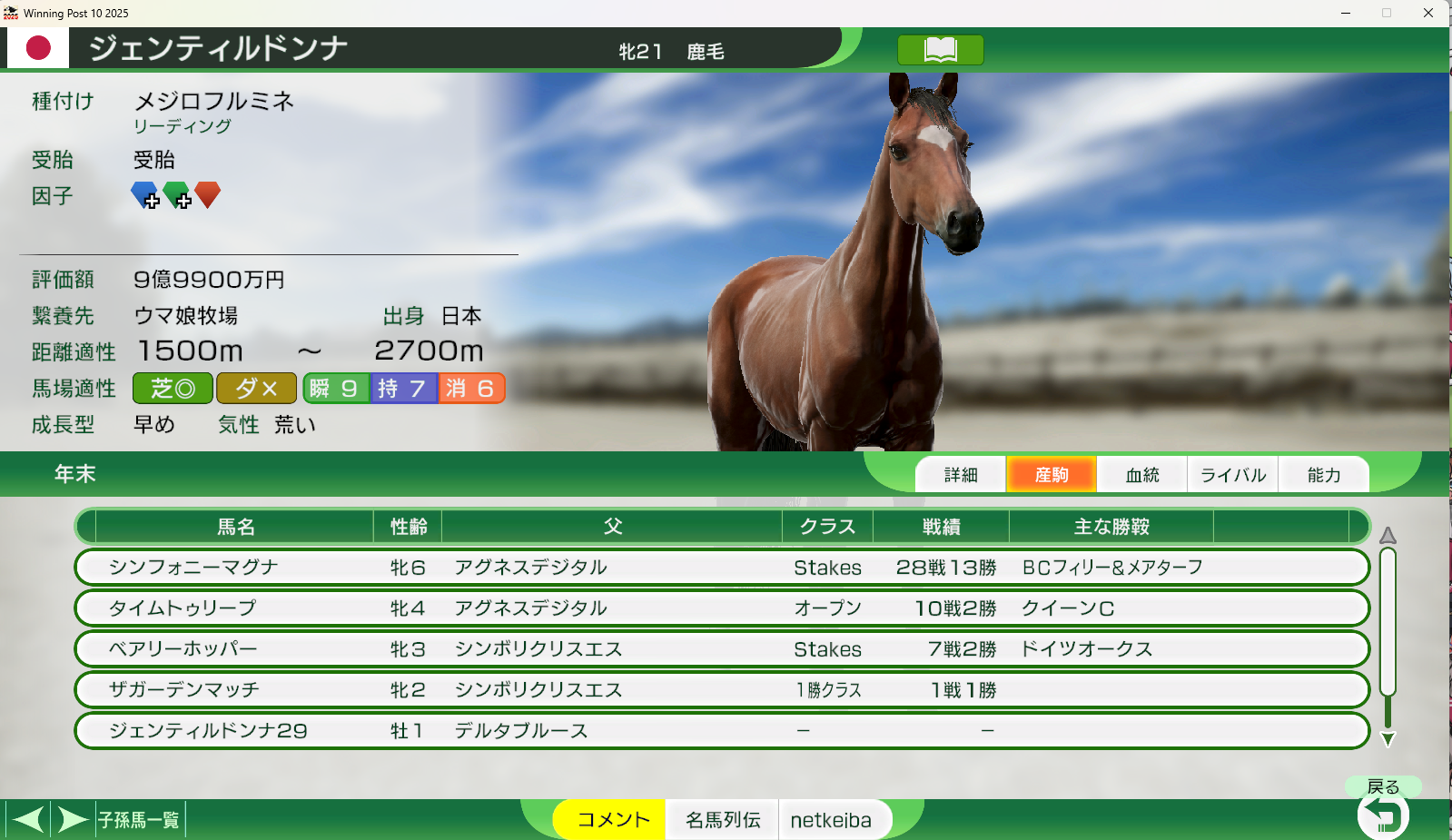Viewport: 1452px width, 840px height.
Task: Click 28戦13勝 record cell
Action: tap(946, 568)
